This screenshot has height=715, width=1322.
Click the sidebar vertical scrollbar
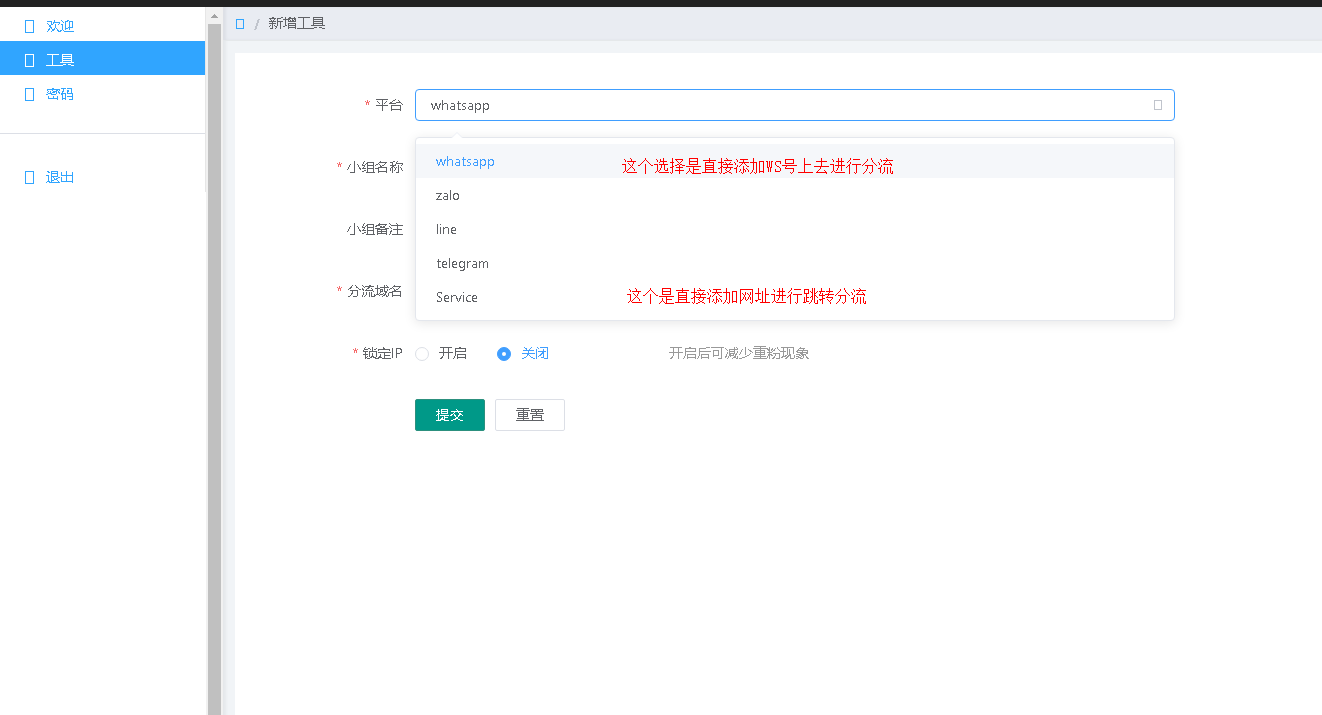(214, 370)
